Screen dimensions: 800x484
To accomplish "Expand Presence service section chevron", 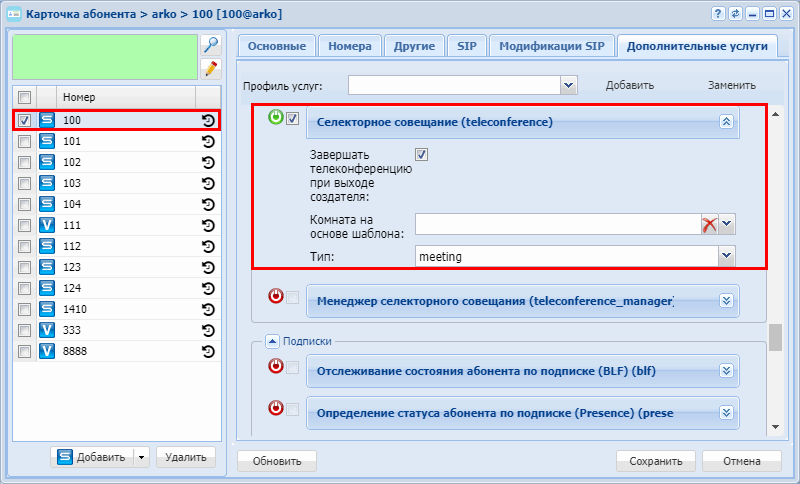I will pos(727,413).
